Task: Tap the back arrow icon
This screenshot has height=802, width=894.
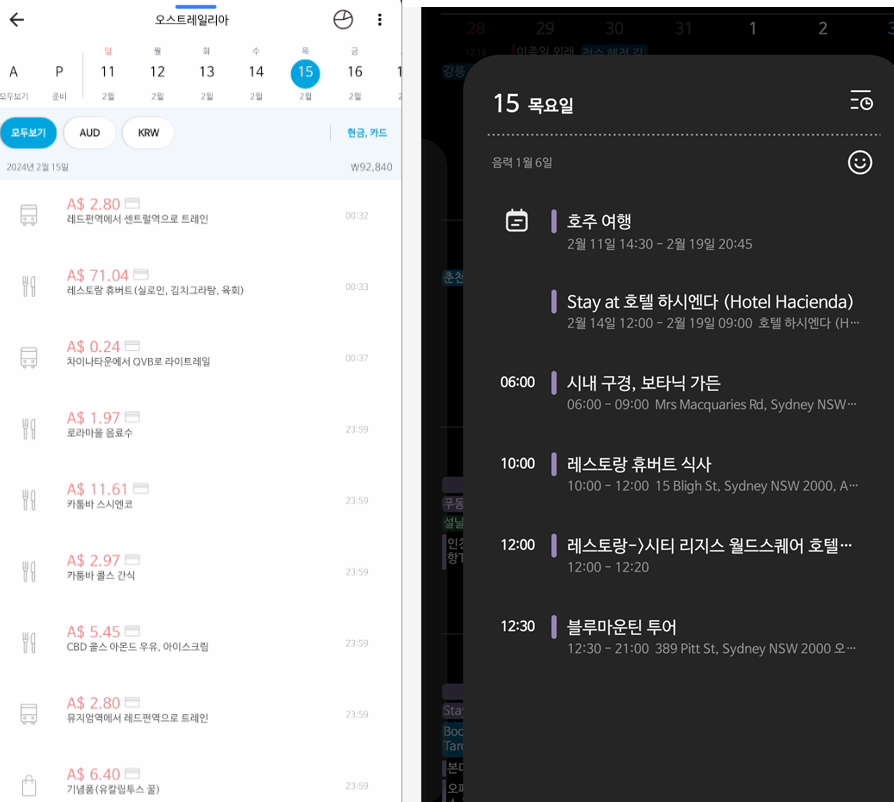Action: coord(16,20)
